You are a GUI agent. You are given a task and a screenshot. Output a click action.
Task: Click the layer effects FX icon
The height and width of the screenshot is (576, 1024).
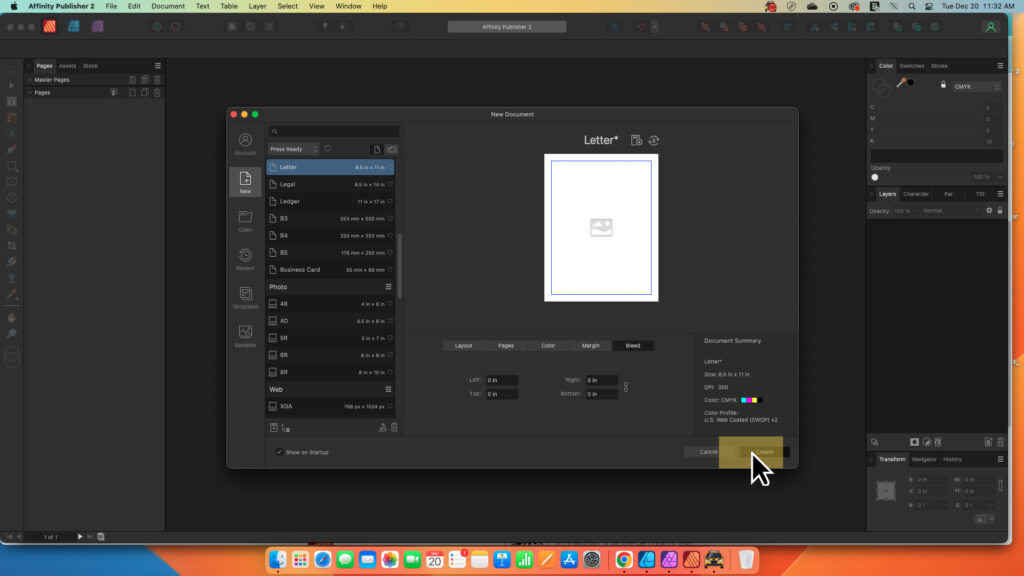938,442
